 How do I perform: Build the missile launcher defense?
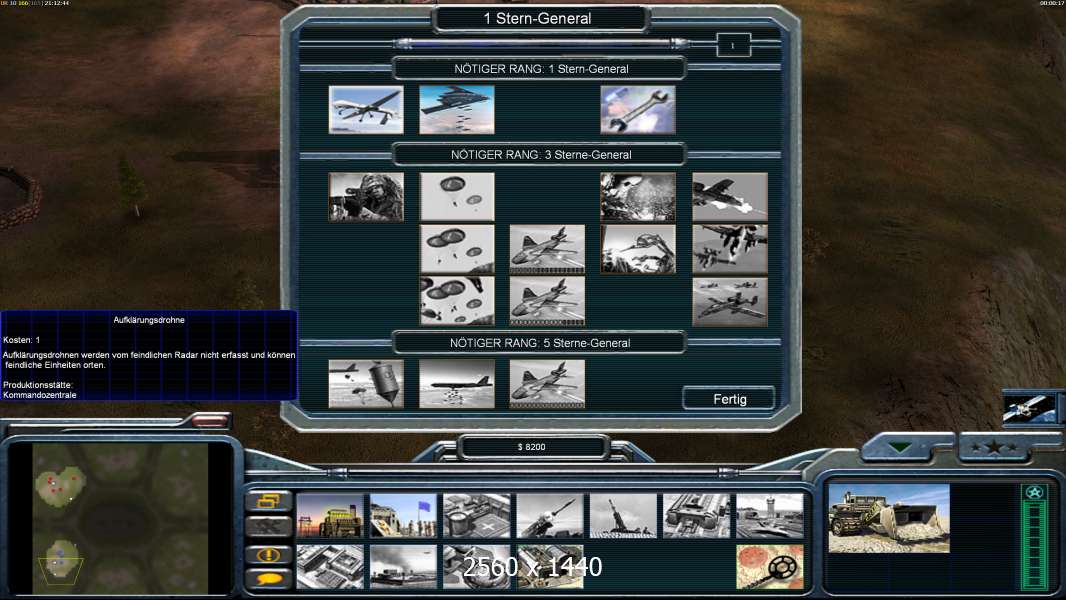(x=550, y=516)
